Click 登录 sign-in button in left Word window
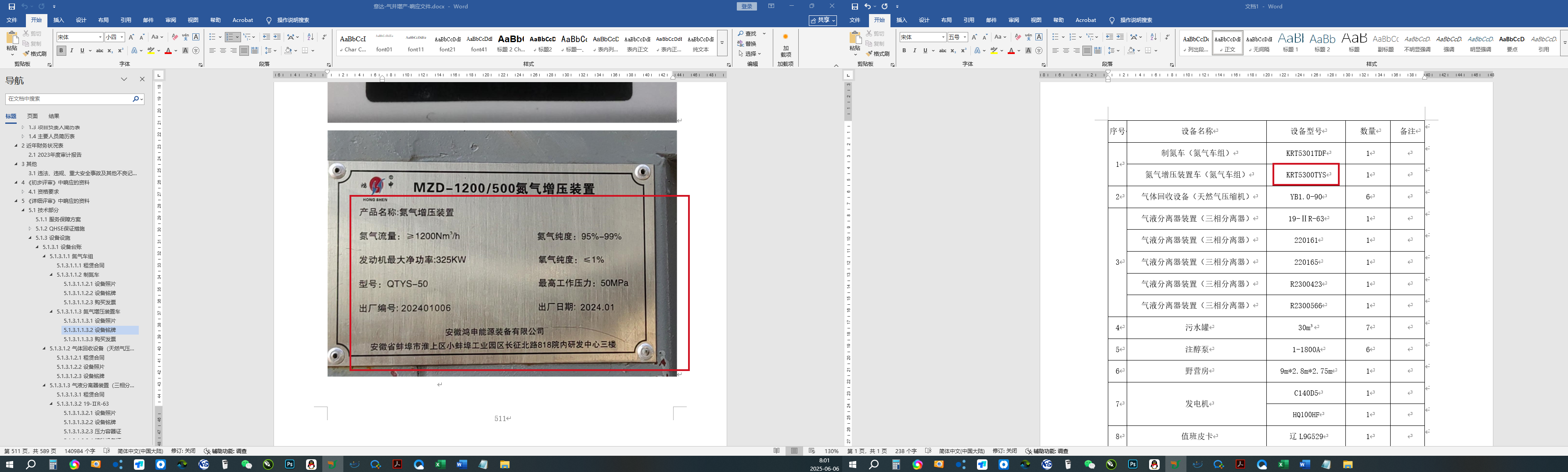 (x=747, y=6)
